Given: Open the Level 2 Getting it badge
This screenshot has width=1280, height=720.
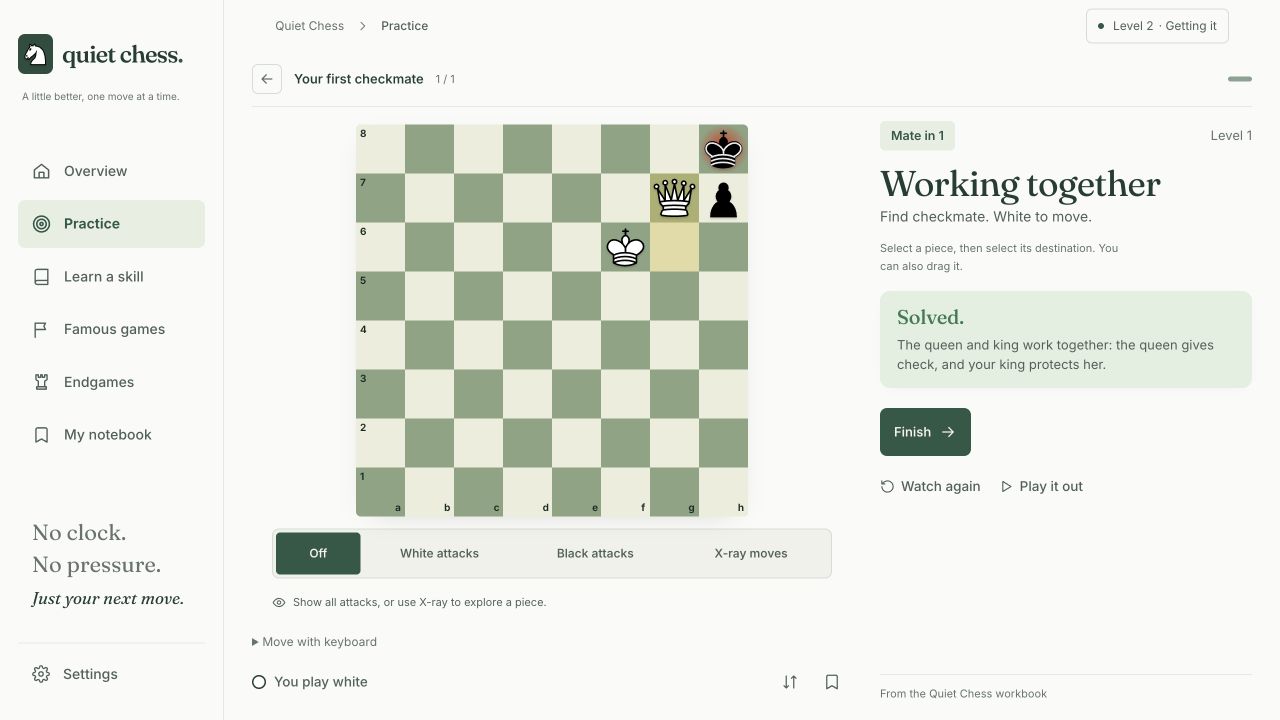Looking at the screenshot, I should 1157,26.
